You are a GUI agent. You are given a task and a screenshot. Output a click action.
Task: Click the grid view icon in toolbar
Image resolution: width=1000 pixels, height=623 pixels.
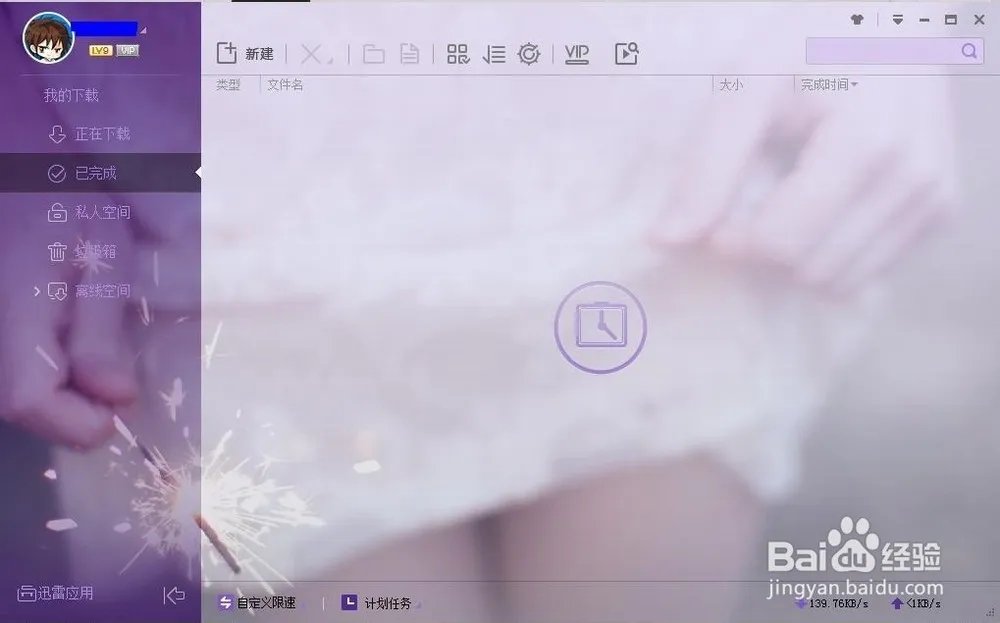[x=458, y=54]
